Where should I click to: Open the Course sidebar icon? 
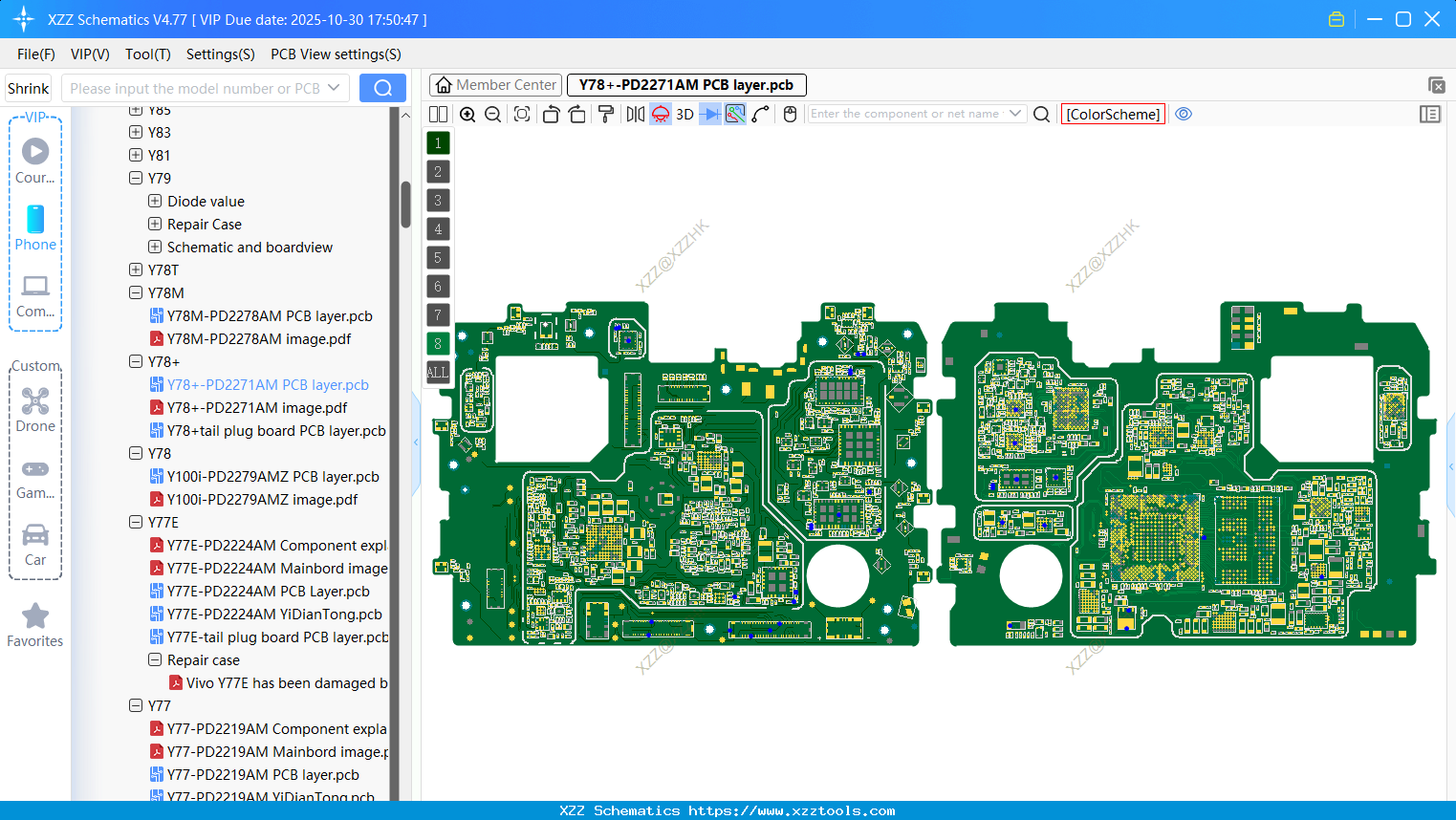pyautogui.click(x=35, y=162)
